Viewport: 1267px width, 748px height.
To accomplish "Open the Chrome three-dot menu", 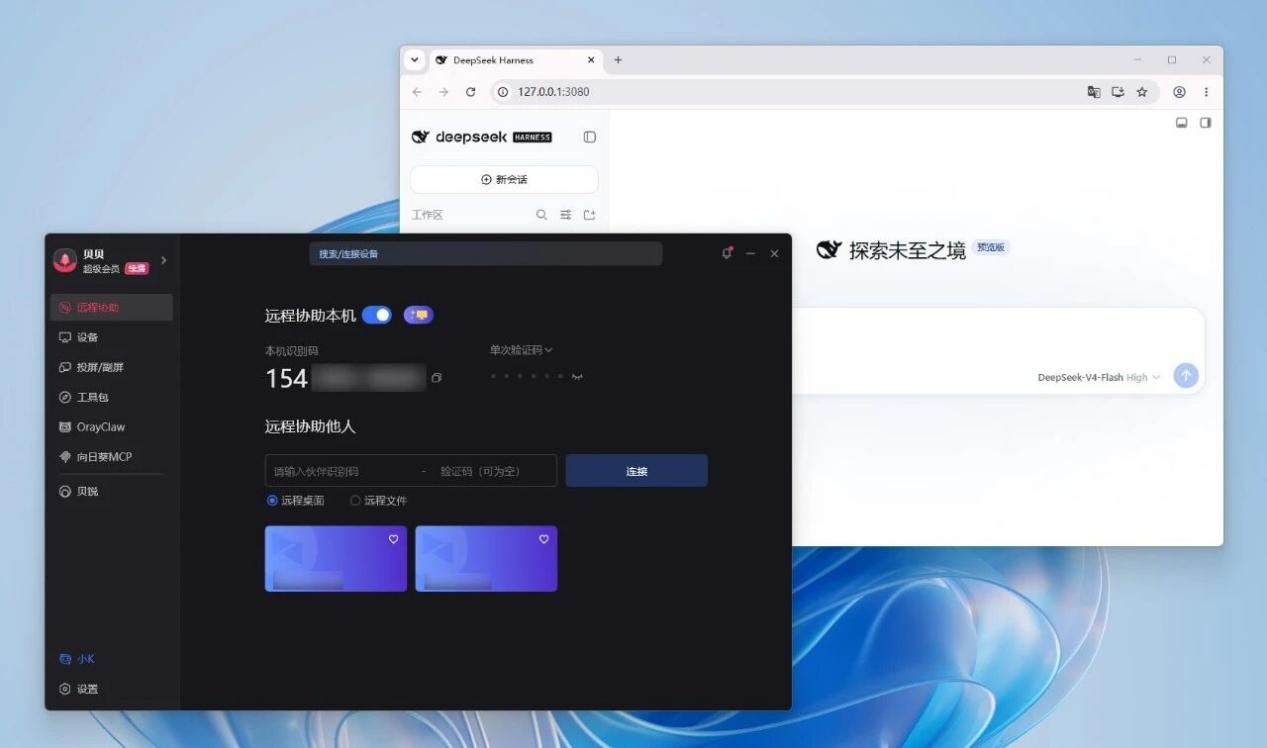I will point(1207,92).
